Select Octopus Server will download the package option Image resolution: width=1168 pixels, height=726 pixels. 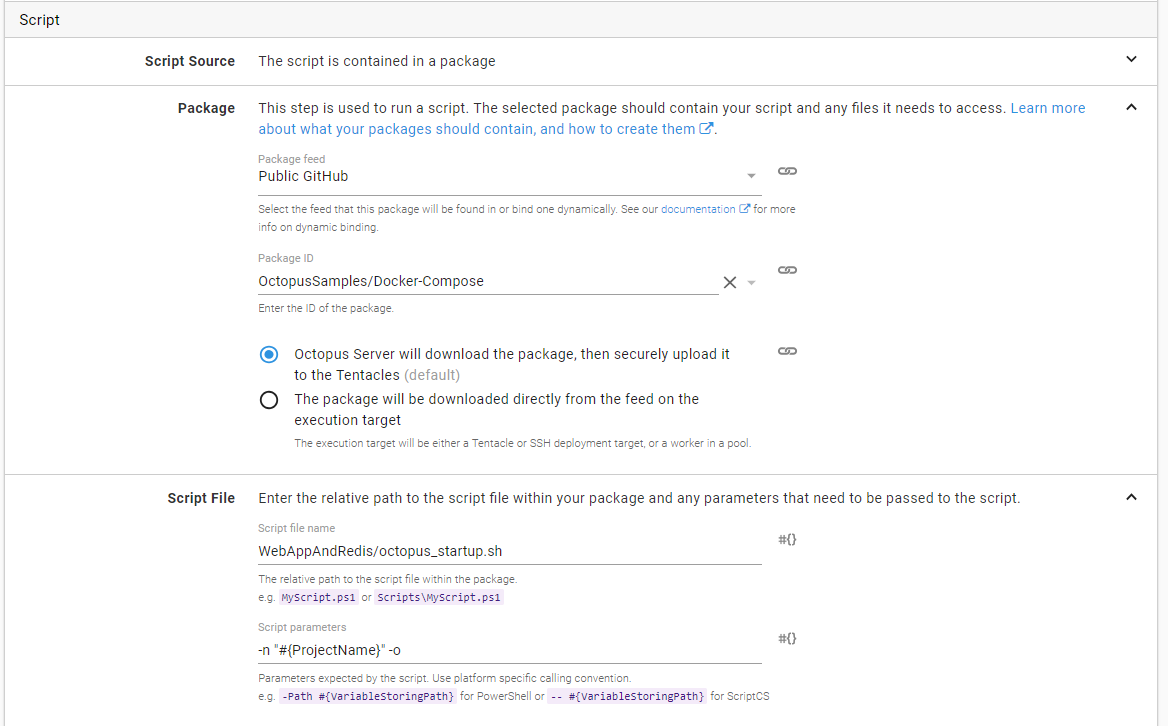(269, 355)
